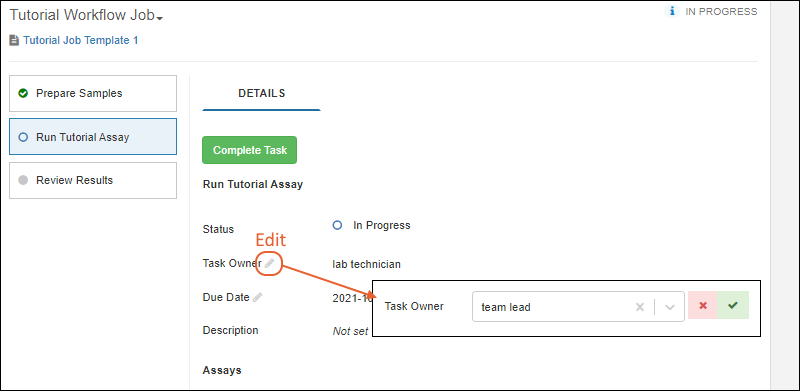800x391 pixels.
Task: Click the grey dot on Review Results
Action: point(23,180)
